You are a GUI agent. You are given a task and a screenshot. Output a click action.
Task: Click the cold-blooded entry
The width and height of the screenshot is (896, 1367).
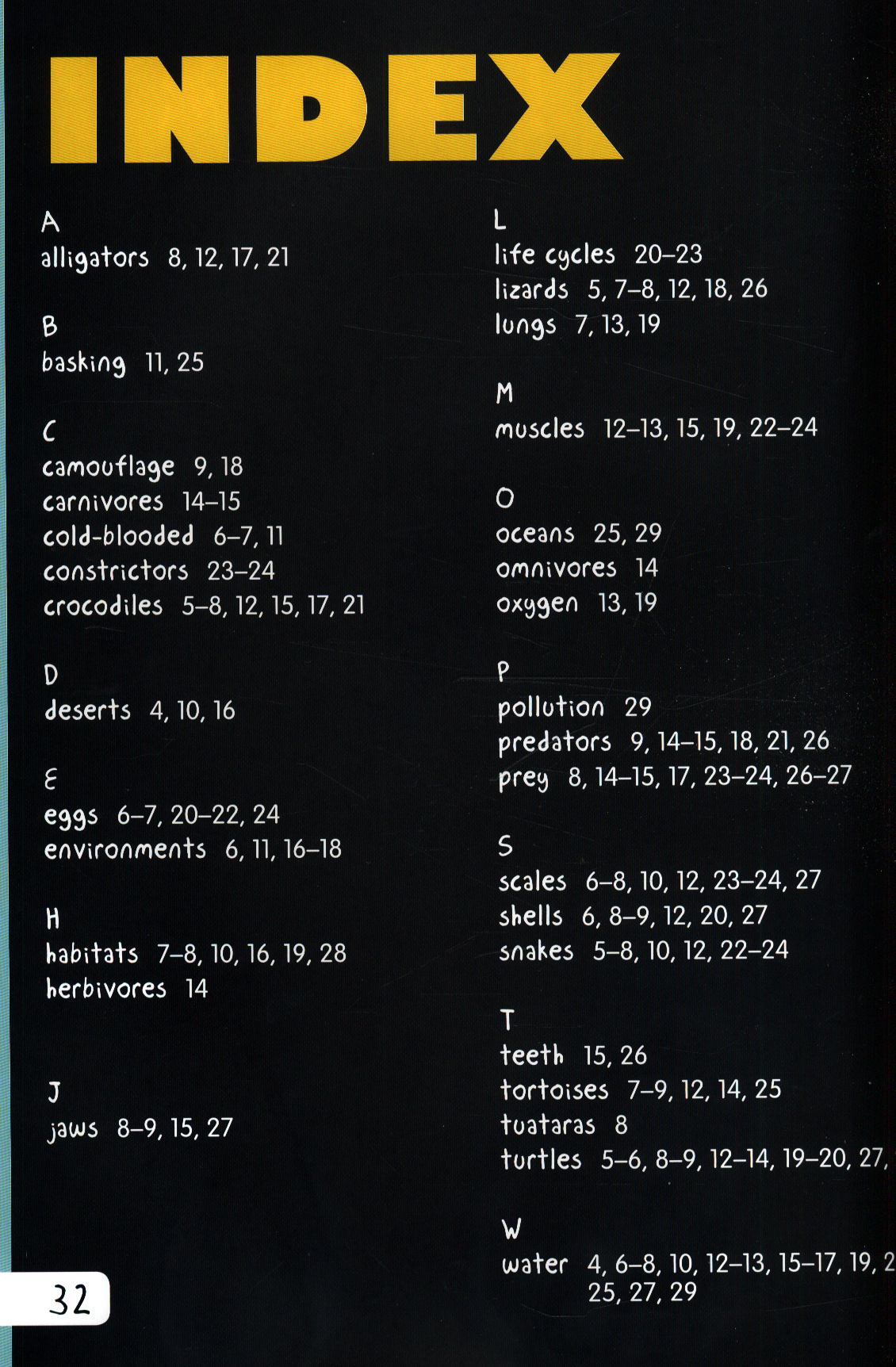click(x=163, y=537)
